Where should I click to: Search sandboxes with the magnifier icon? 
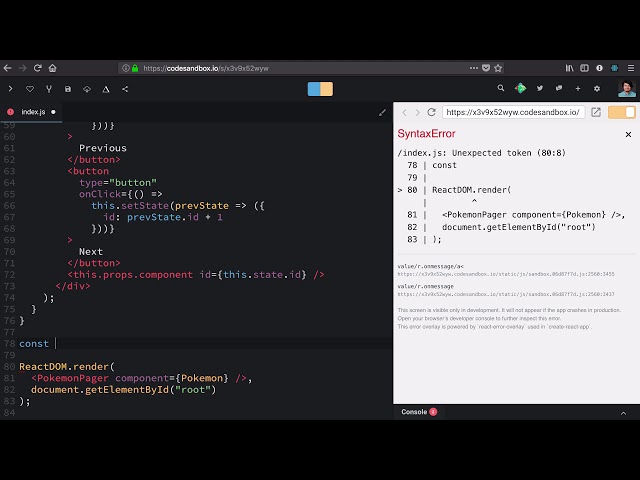point(501,88)
